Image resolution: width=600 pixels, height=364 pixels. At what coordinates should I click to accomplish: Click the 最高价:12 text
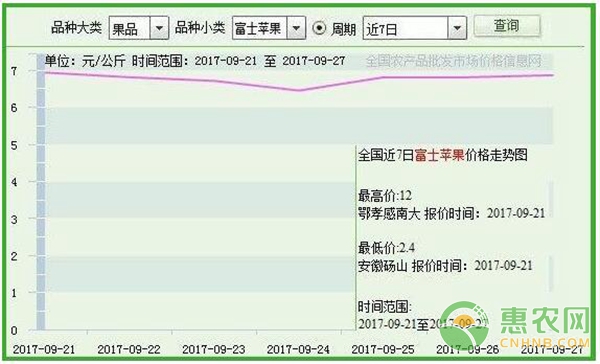coord(385,196)
